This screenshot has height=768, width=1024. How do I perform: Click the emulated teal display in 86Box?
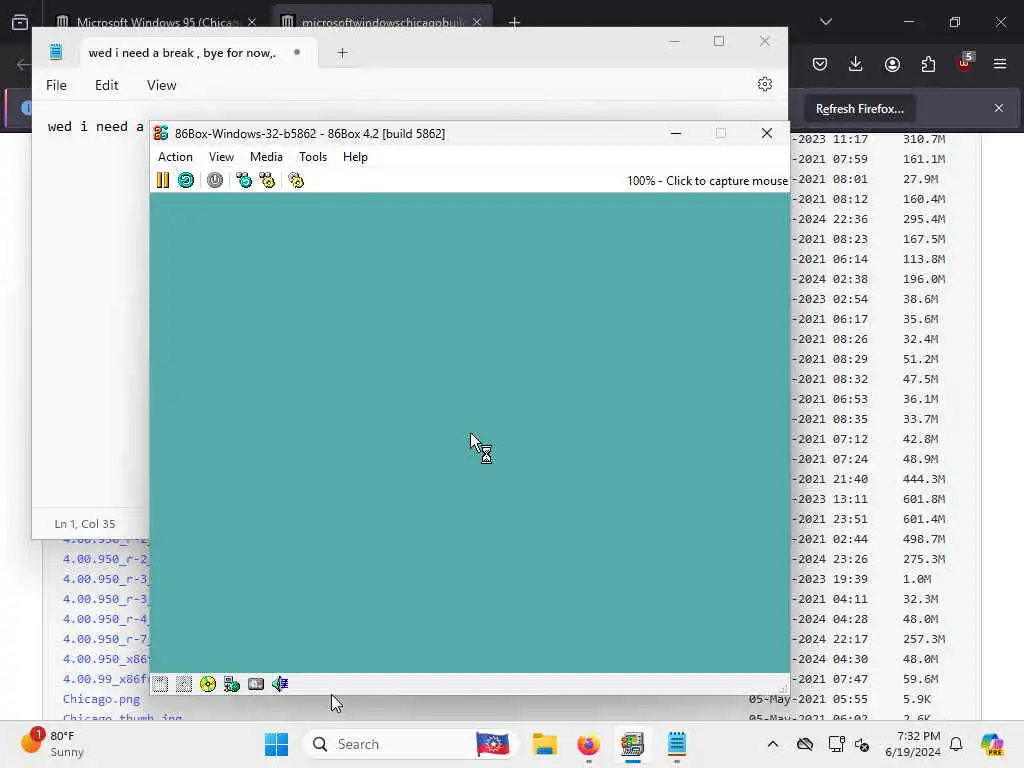pyautogui.click(x=470, y=432)
